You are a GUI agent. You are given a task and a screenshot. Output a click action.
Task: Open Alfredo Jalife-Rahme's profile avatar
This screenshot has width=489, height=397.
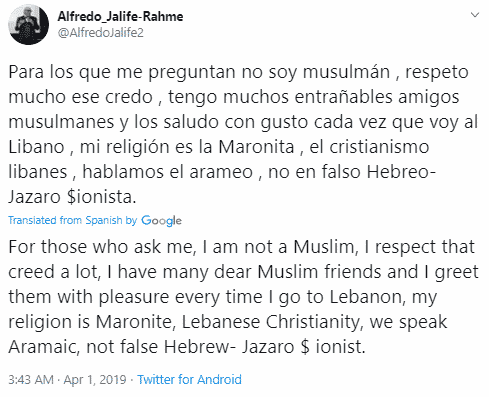point(29,25)
